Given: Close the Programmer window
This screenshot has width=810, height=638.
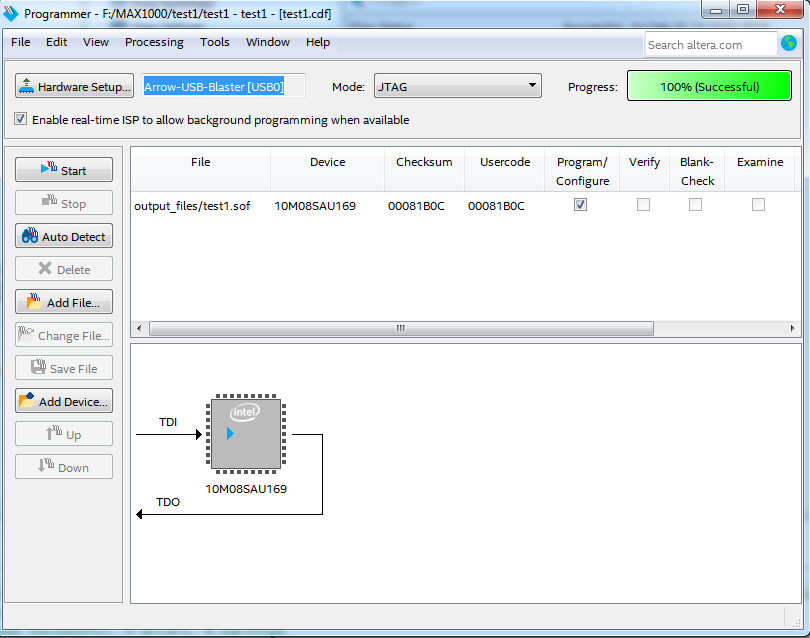Looking at the screenshot, I should 781,9.
